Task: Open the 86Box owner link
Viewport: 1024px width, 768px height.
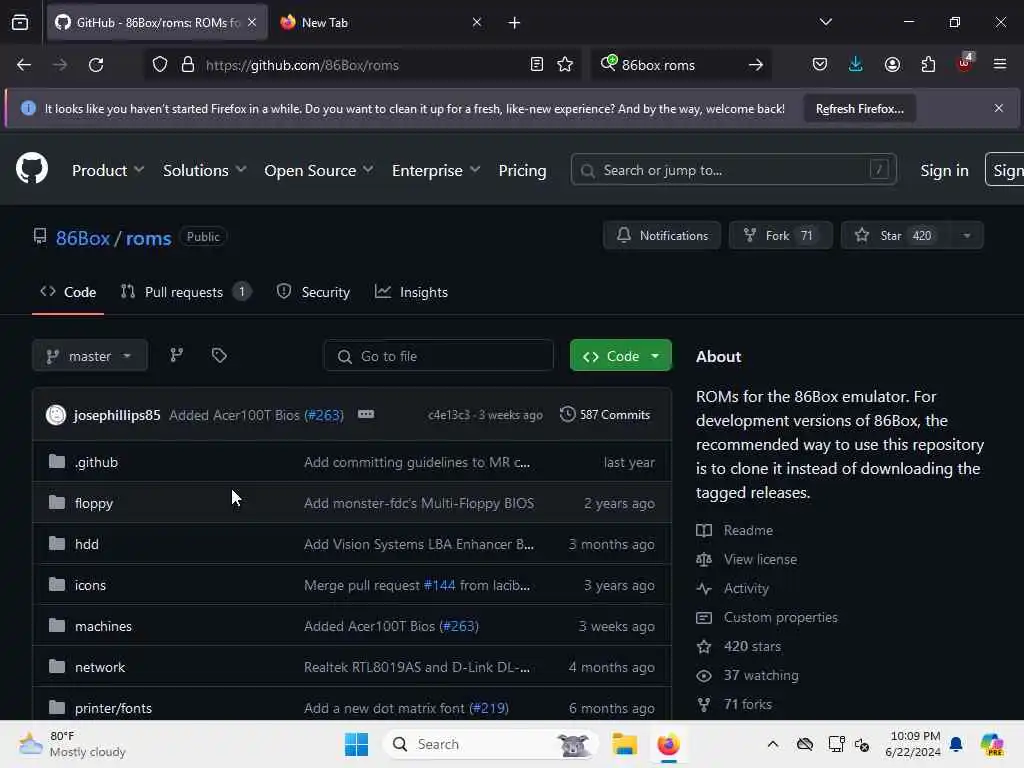Action: pos(83,238)
